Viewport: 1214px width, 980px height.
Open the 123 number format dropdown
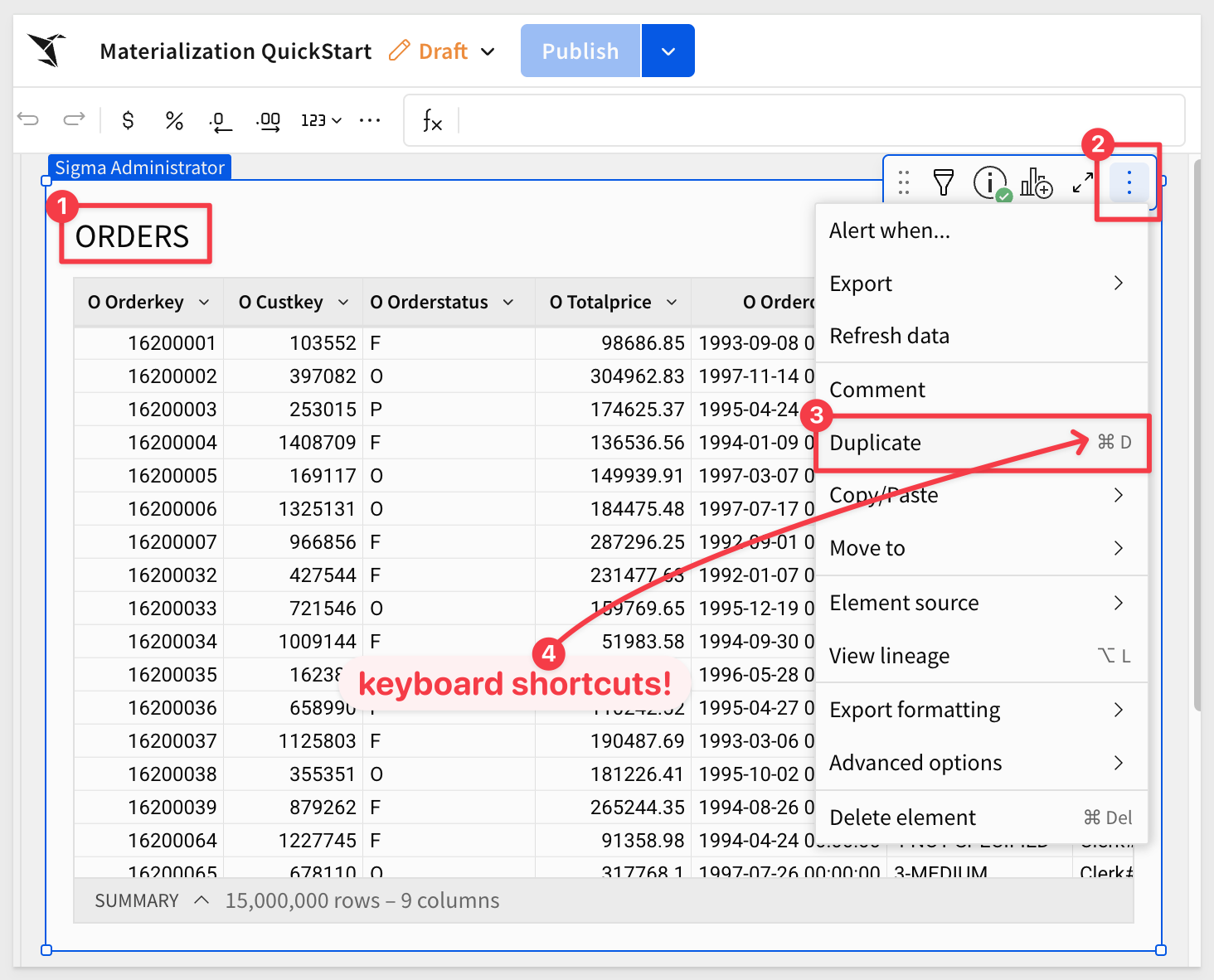tap(321, 120)
